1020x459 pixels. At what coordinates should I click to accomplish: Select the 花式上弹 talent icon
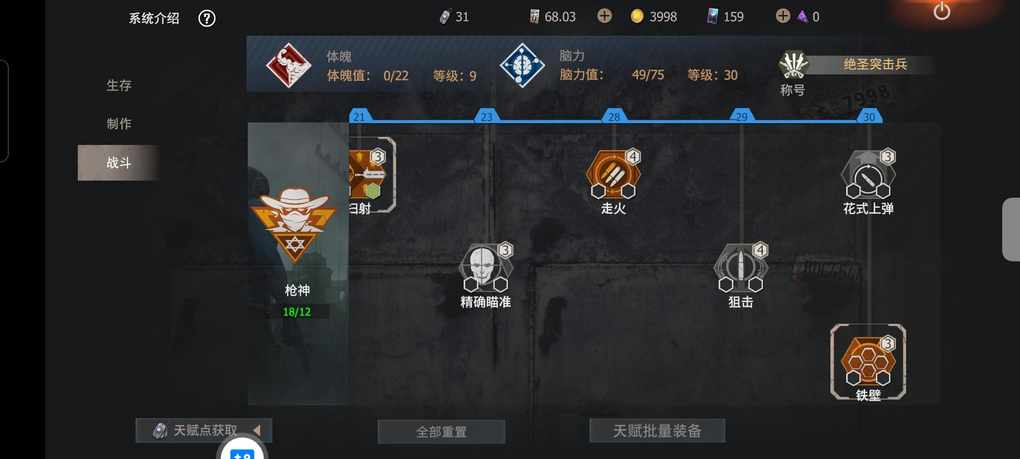pyautogui.click(x=868, y=174)
